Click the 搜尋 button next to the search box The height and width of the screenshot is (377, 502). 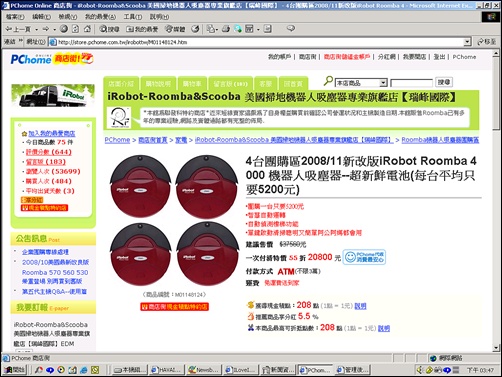click(444, 82)
